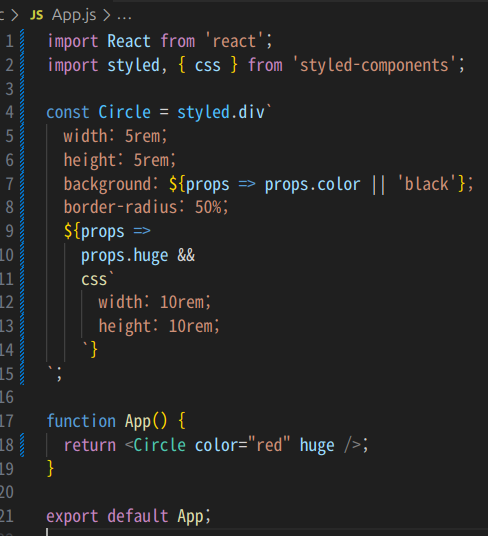Click 'width: 10rem;' on line 12
Viewport: 488px width, 536px height.
155,303
